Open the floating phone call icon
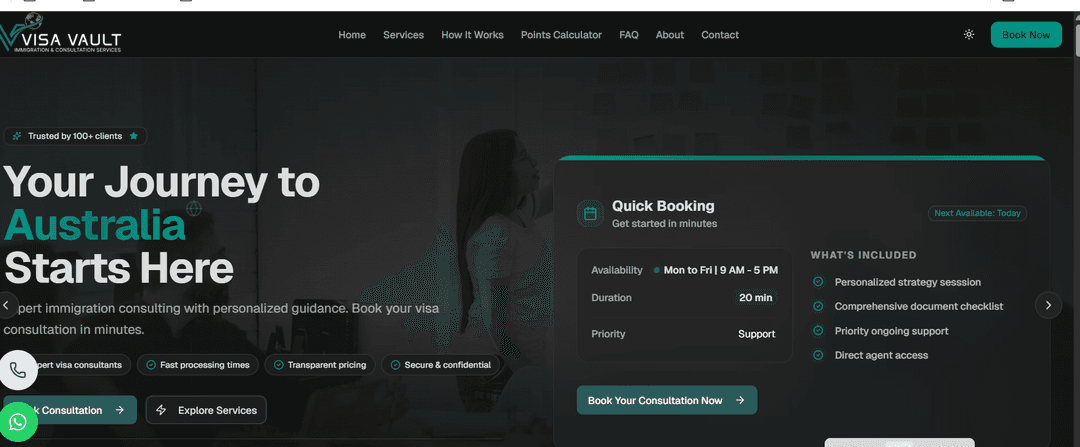Viewport: 1080px width, 447px height. tap(18, 371)
